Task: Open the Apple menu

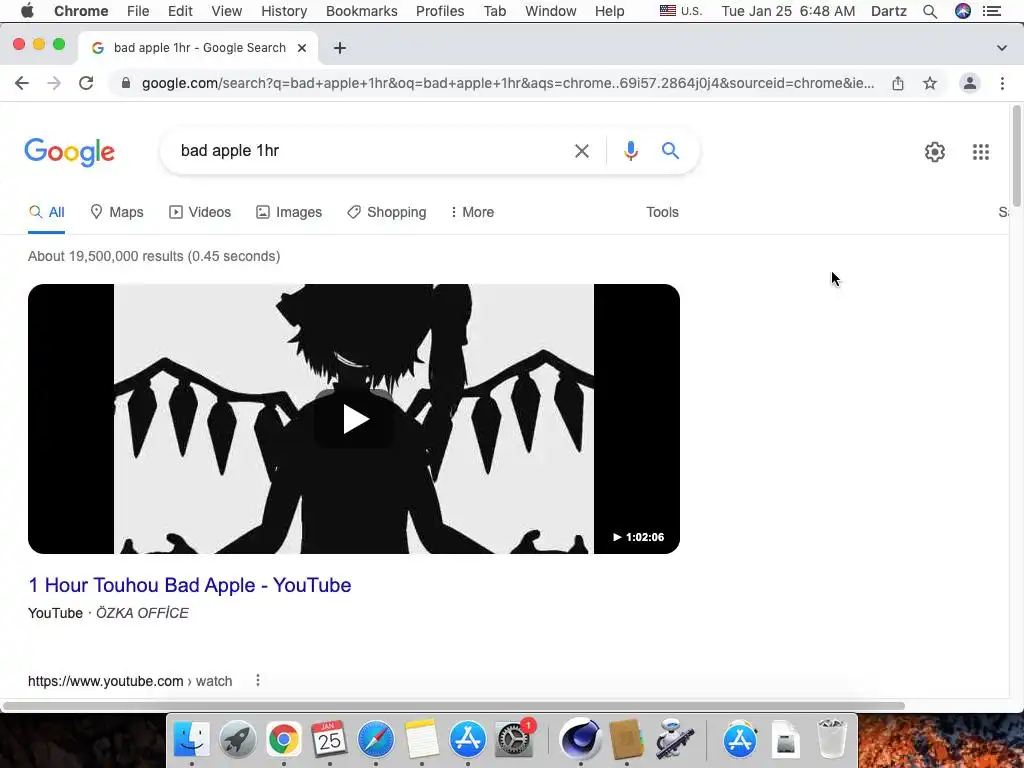Action: [x=27, y=11]
